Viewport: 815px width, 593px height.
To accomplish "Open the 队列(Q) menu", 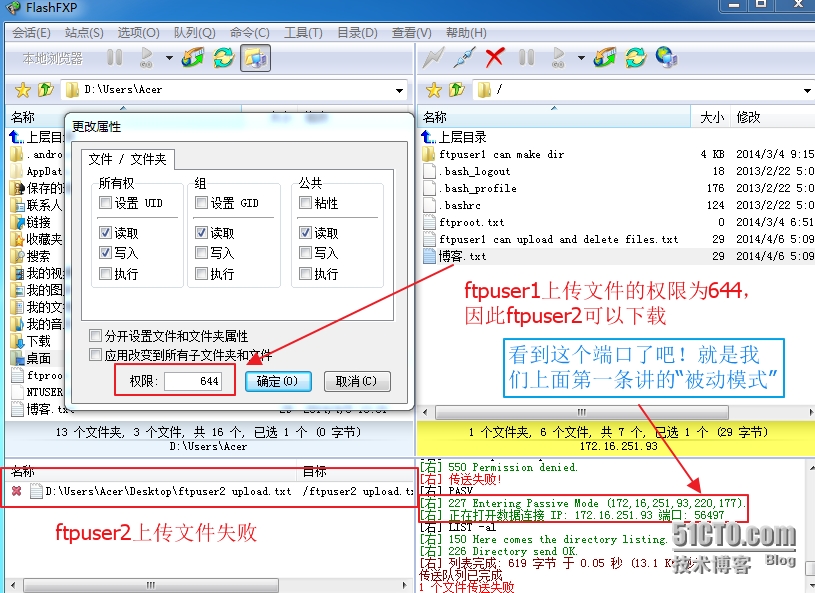I will [194, 33].
